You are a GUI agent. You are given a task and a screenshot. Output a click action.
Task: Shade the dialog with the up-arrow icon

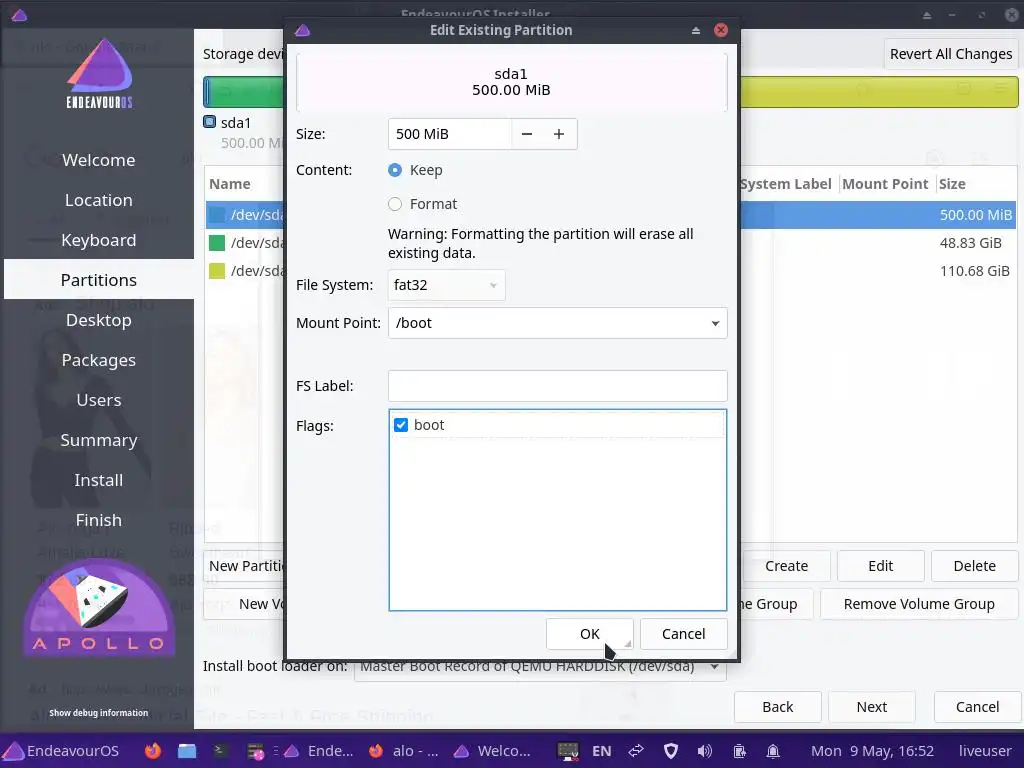696,30
